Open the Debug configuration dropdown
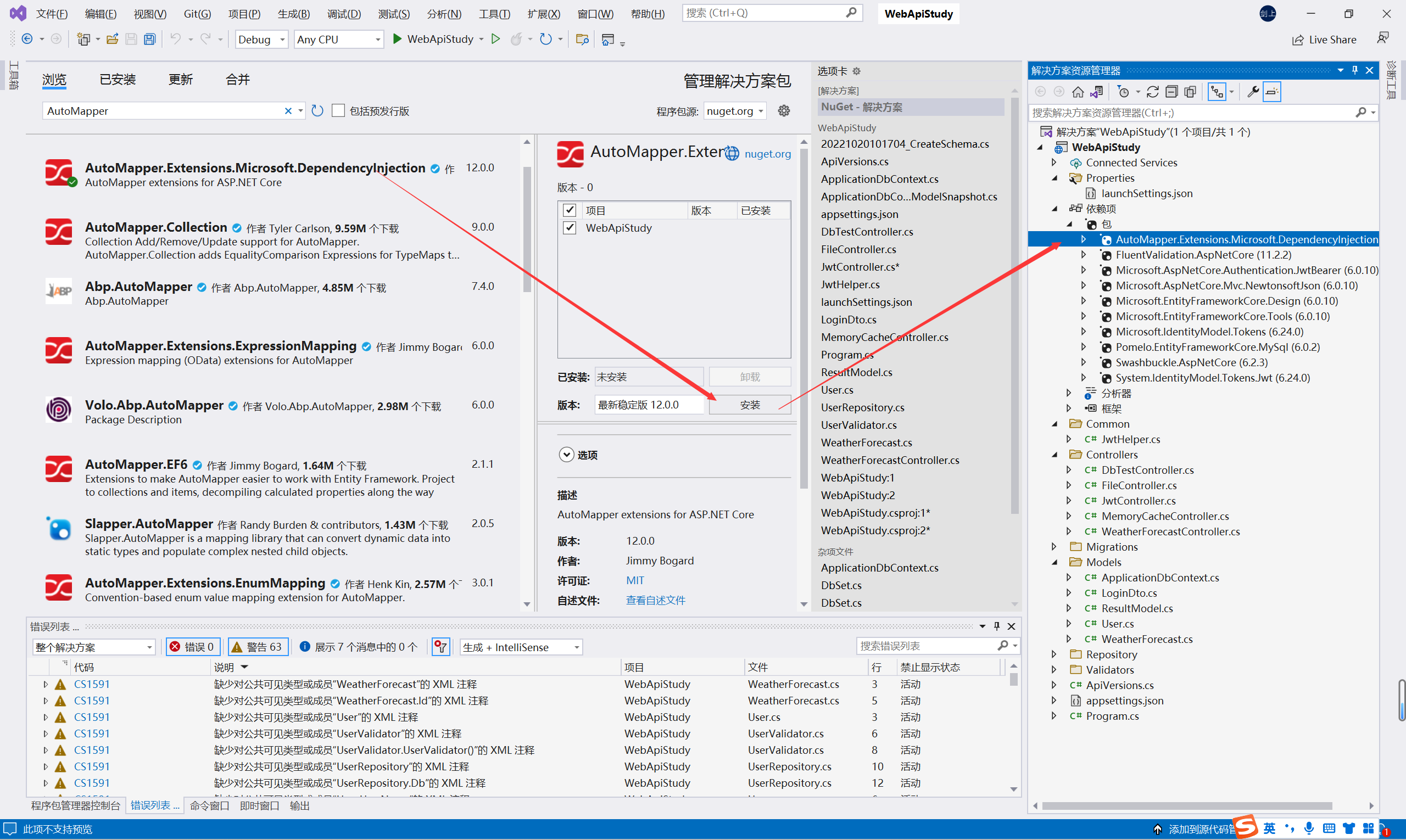The width and height of the screenshot is (1406, 840). pos(262,39)
